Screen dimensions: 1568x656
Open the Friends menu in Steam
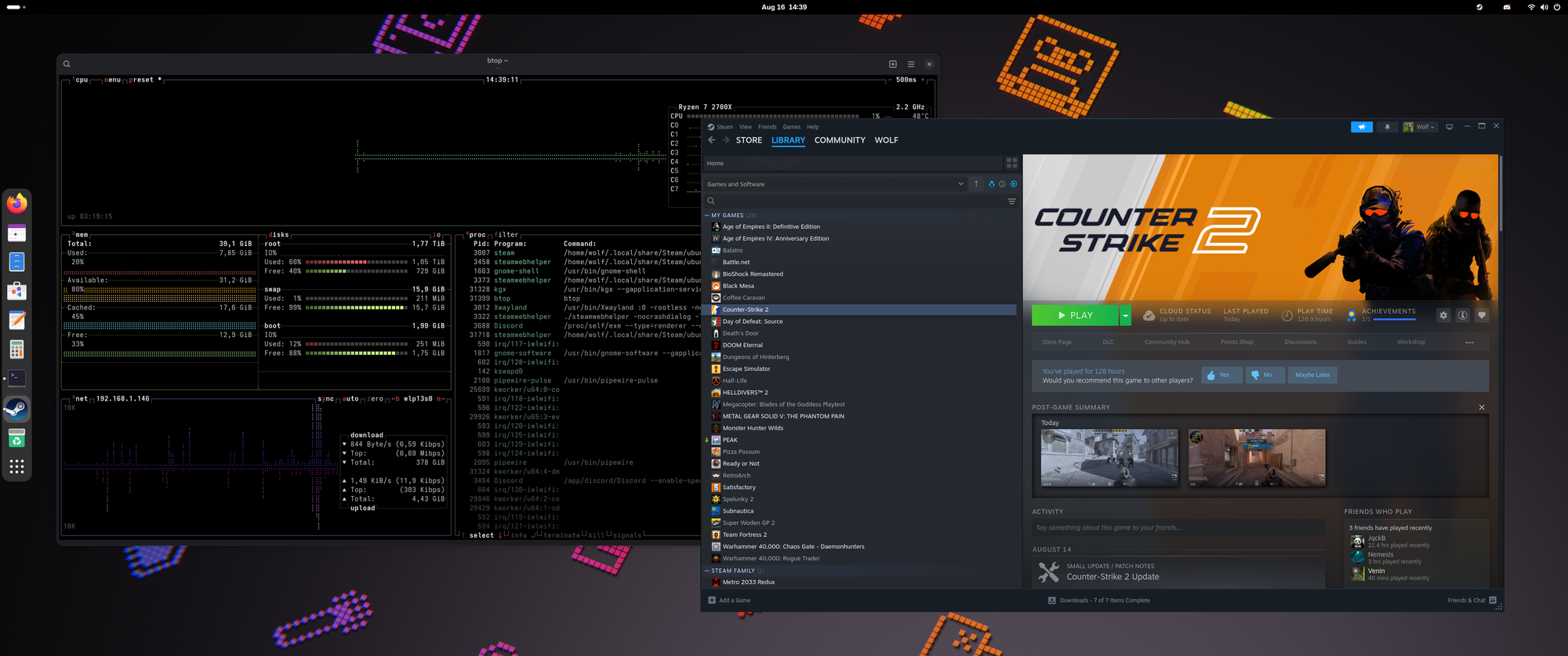767,127
